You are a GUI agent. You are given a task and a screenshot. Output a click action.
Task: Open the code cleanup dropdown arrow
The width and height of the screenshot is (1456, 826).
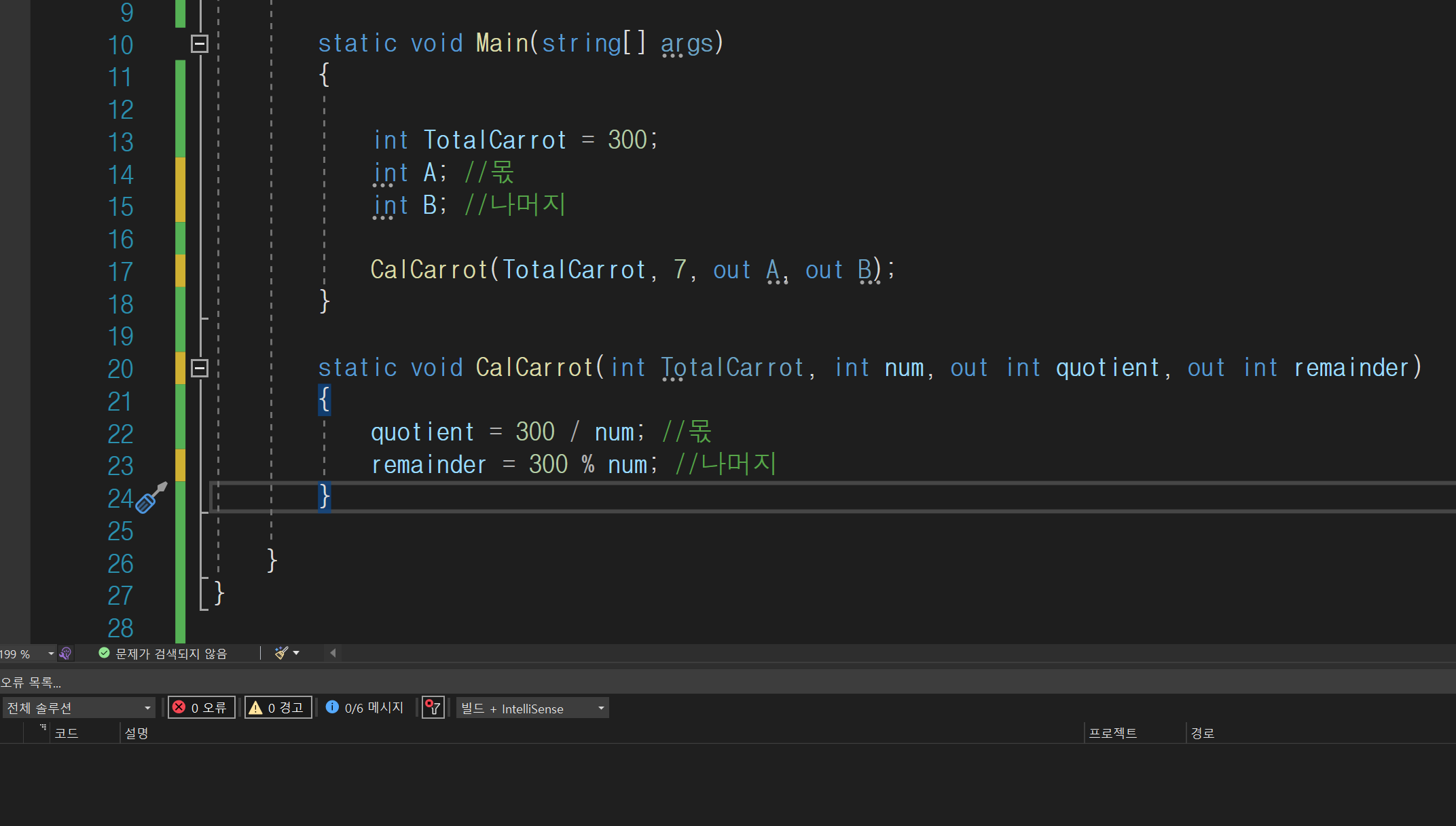click(296, 653)
